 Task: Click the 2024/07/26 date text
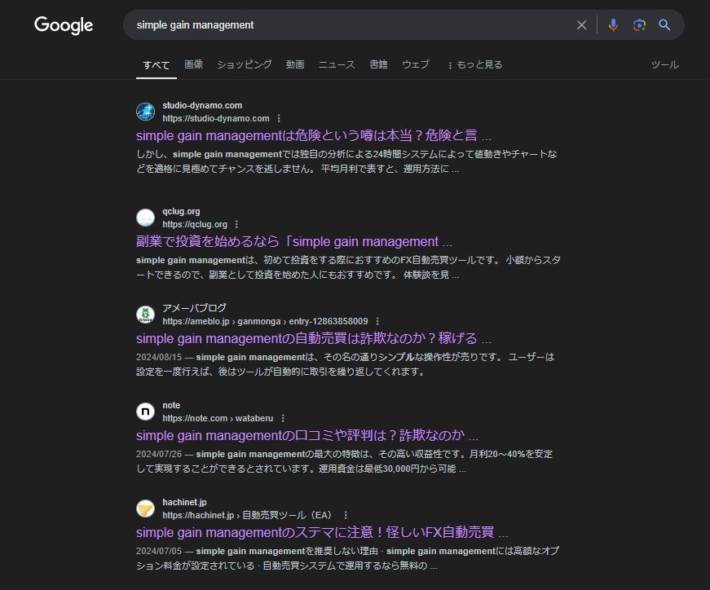(158, 454)
